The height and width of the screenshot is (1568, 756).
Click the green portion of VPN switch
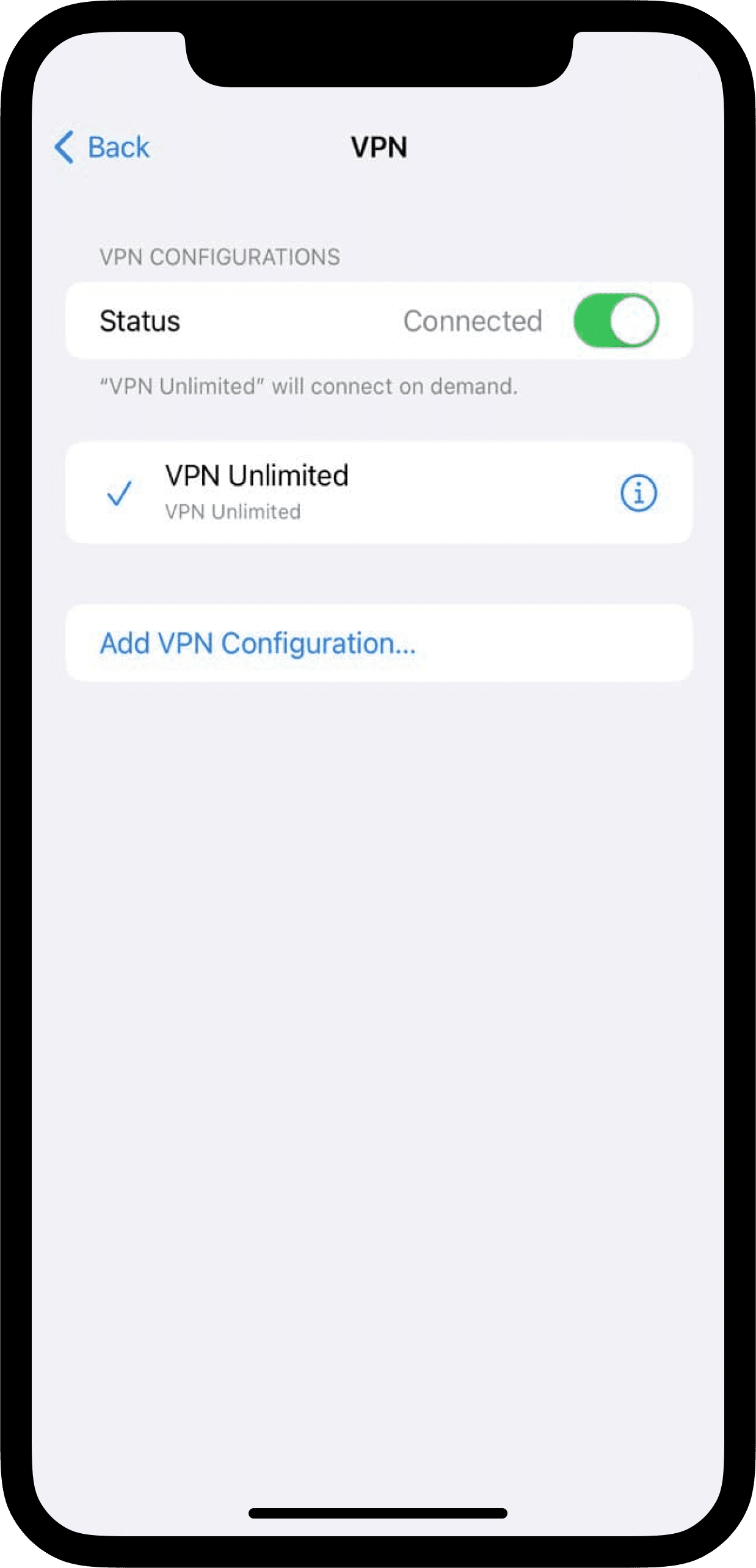[591, 321]
